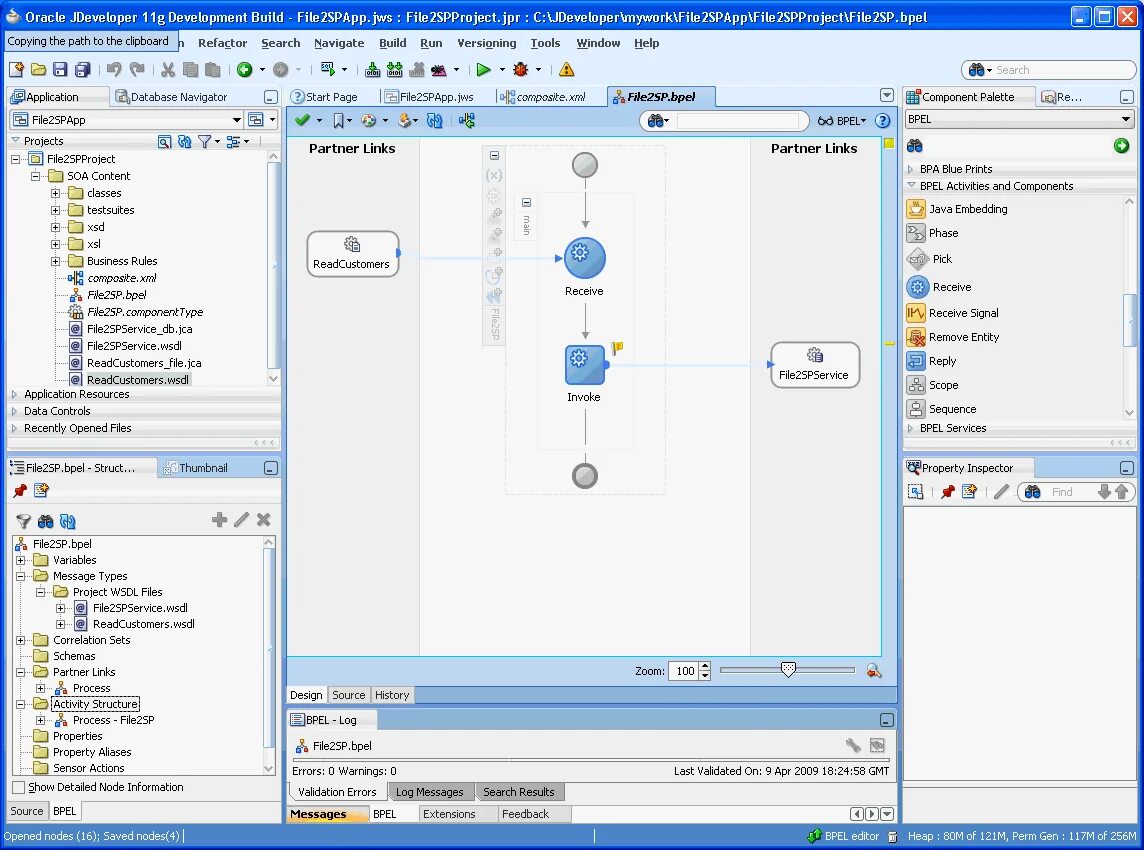Click the BPEL editor search field
The height and width of the screenshot is (850, 1144).
738,121
